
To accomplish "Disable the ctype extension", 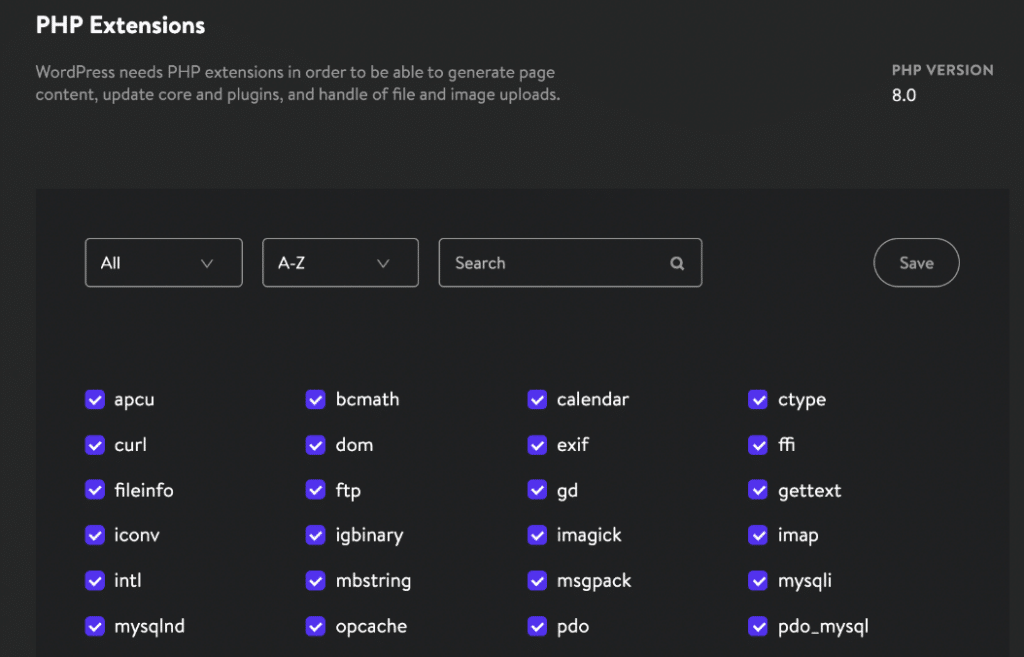I will point(758,399).
